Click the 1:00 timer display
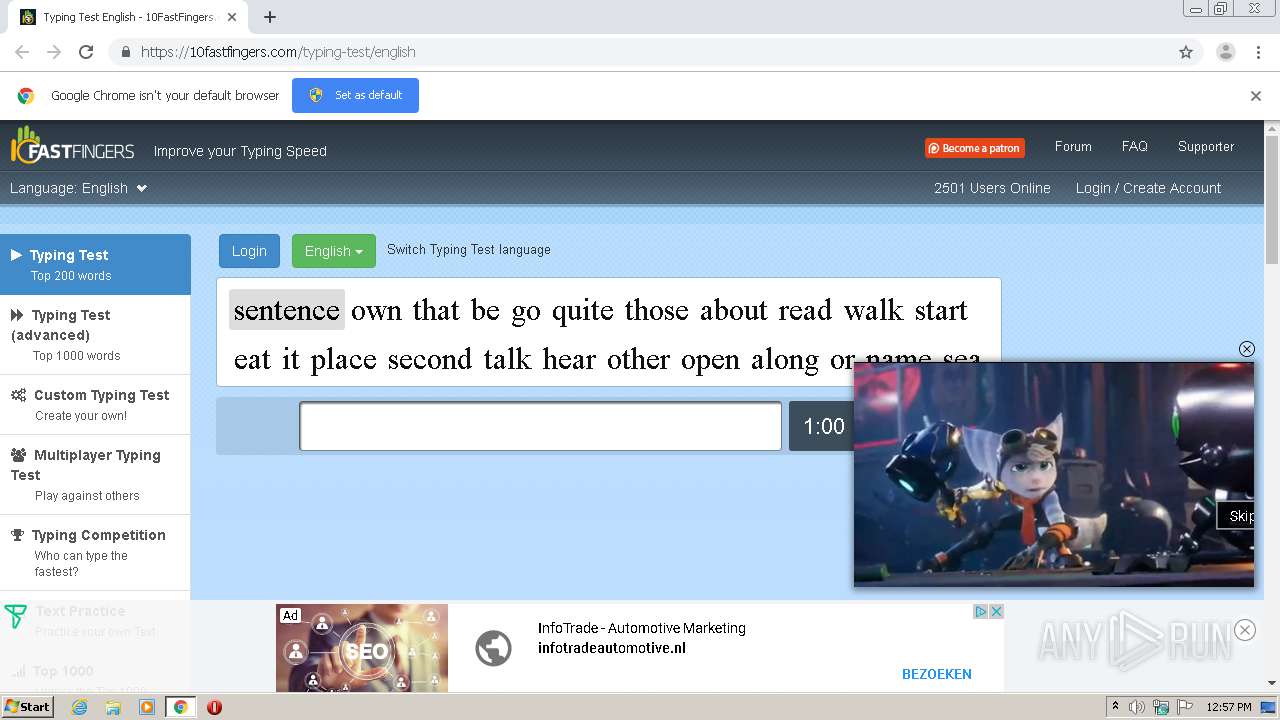 tap(823, 427)
